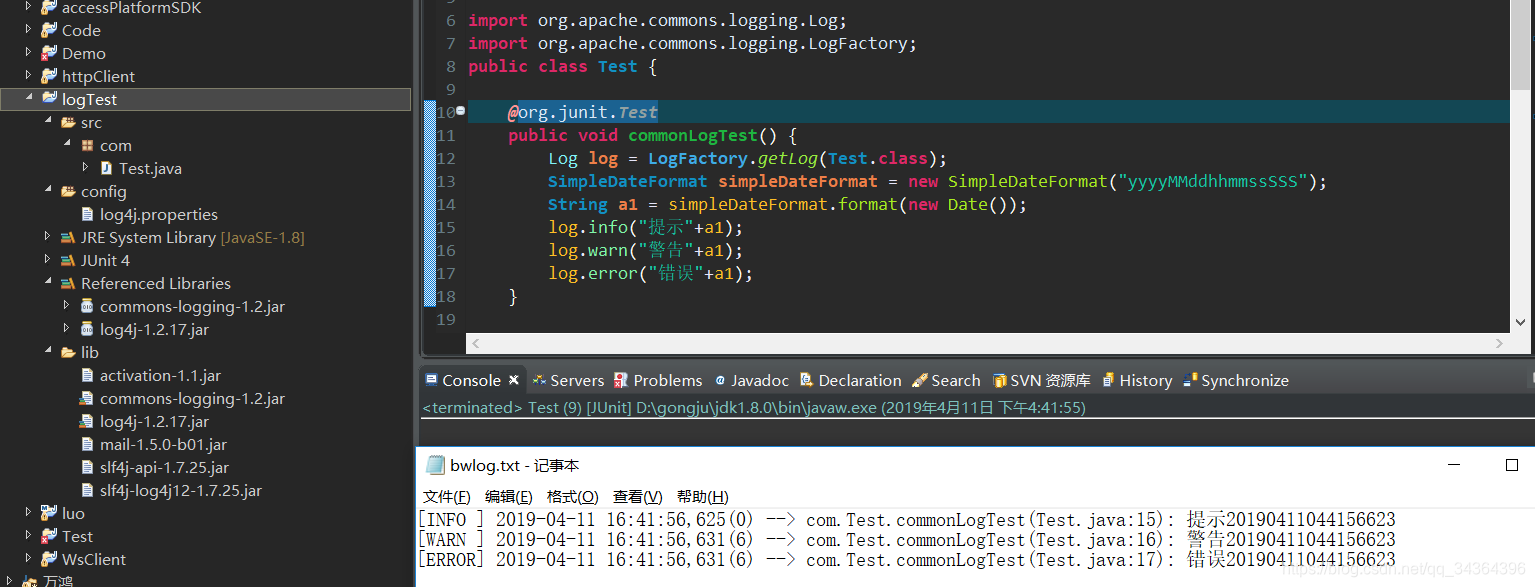Click the ERROR log line in Notepad
The image size is (1535, 587).
tap(906, 559)
